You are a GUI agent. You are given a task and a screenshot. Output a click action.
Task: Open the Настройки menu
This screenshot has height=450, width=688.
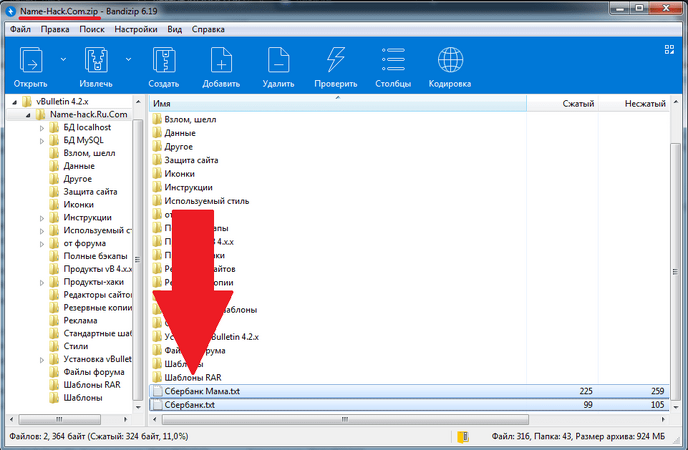[135, 30]
